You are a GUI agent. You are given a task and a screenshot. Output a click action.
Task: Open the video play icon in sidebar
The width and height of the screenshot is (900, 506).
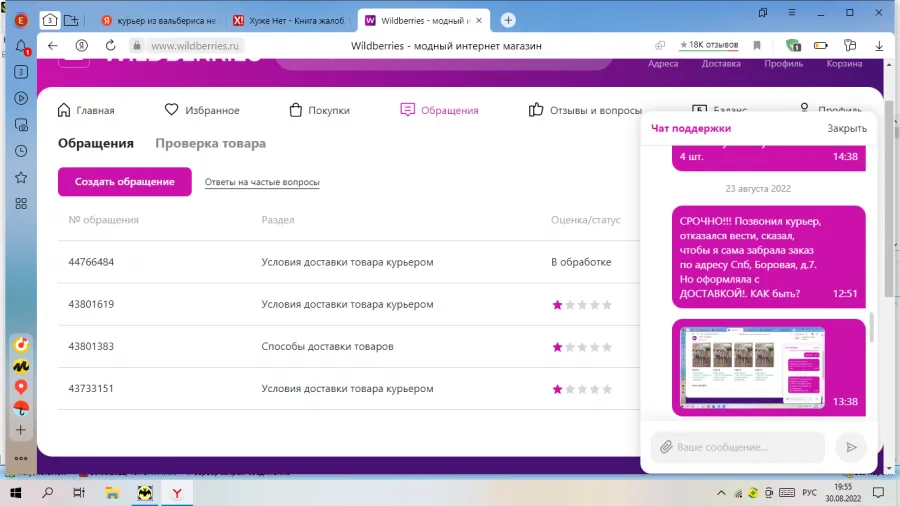[x=21, y=98]
